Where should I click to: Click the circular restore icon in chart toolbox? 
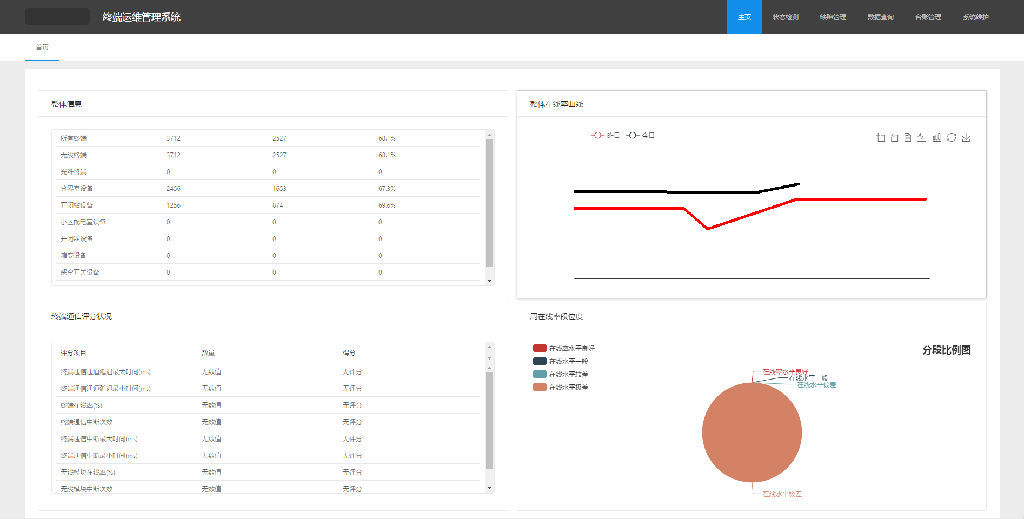point(952,137)
